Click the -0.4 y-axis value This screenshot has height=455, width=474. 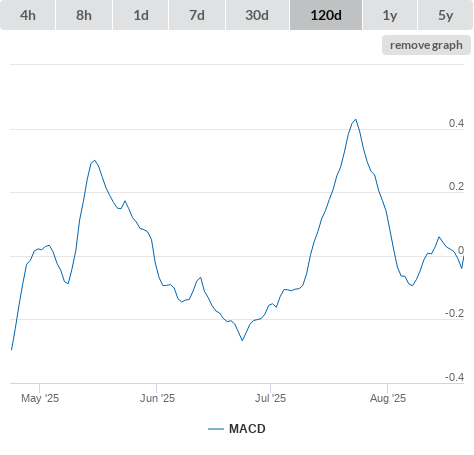tap(455, 377)
